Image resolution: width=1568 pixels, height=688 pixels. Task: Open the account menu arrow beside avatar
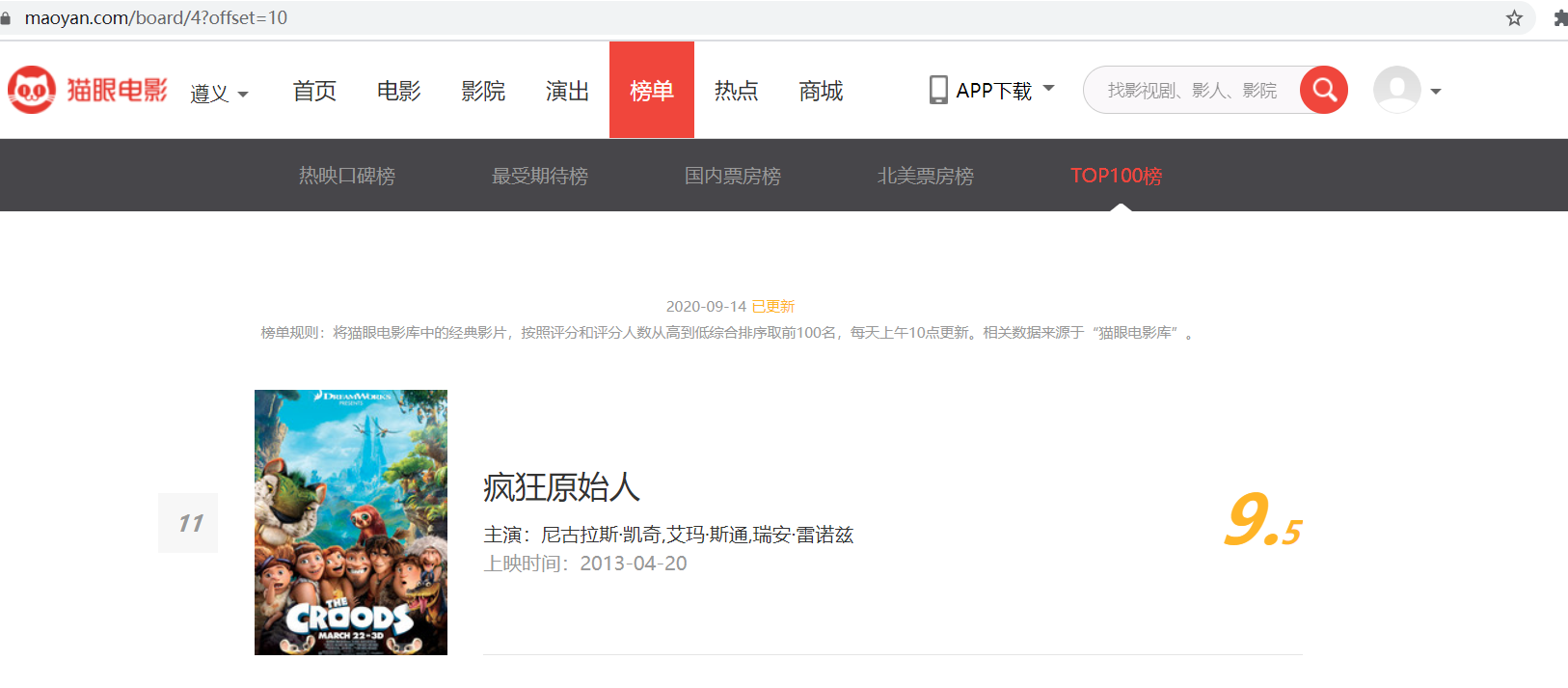point(1436,92)
